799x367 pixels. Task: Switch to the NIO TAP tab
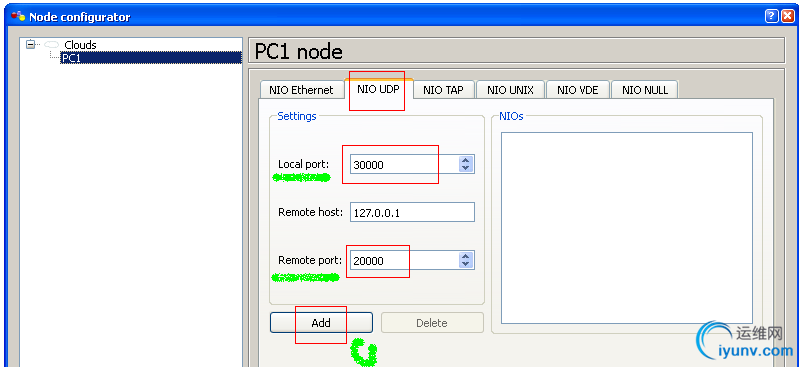pyautogui.click(x=443, y=90)
